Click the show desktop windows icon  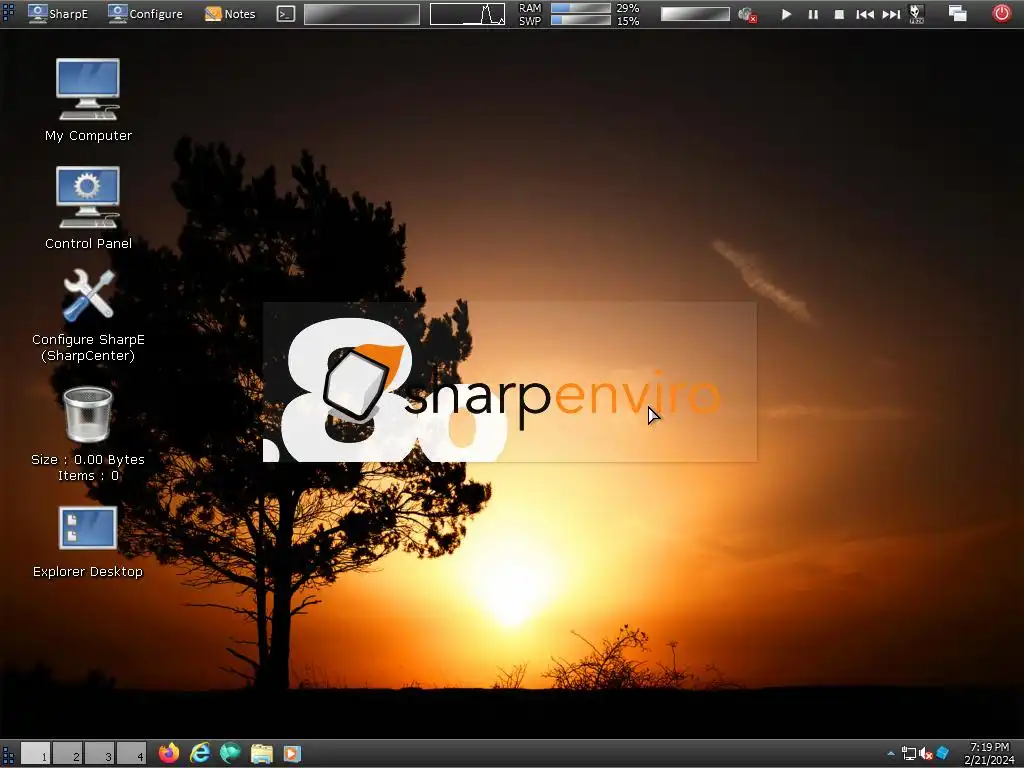pos(957,13)
